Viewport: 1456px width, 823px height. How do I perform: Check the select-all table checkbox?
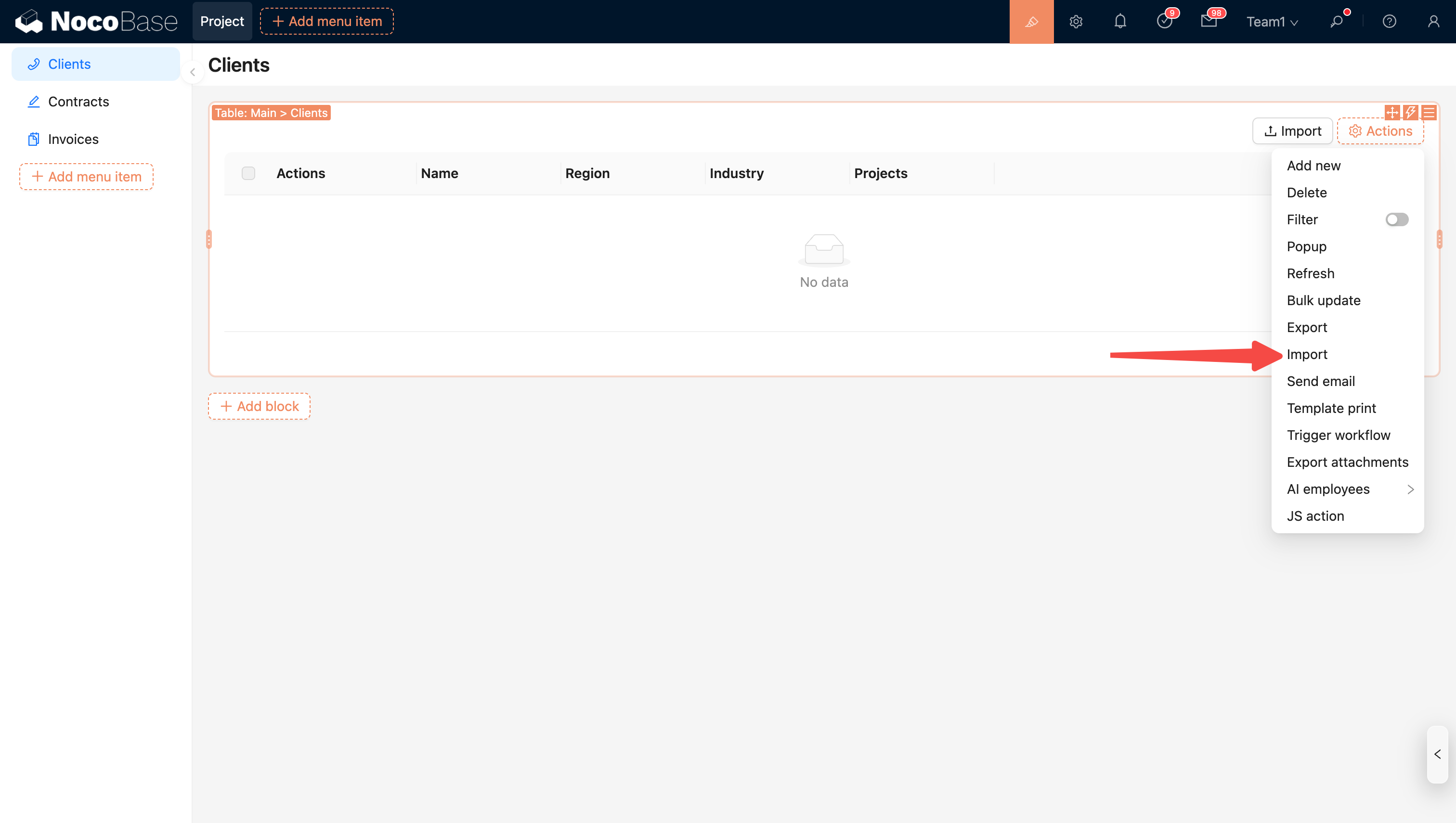[x=248, y=173]
